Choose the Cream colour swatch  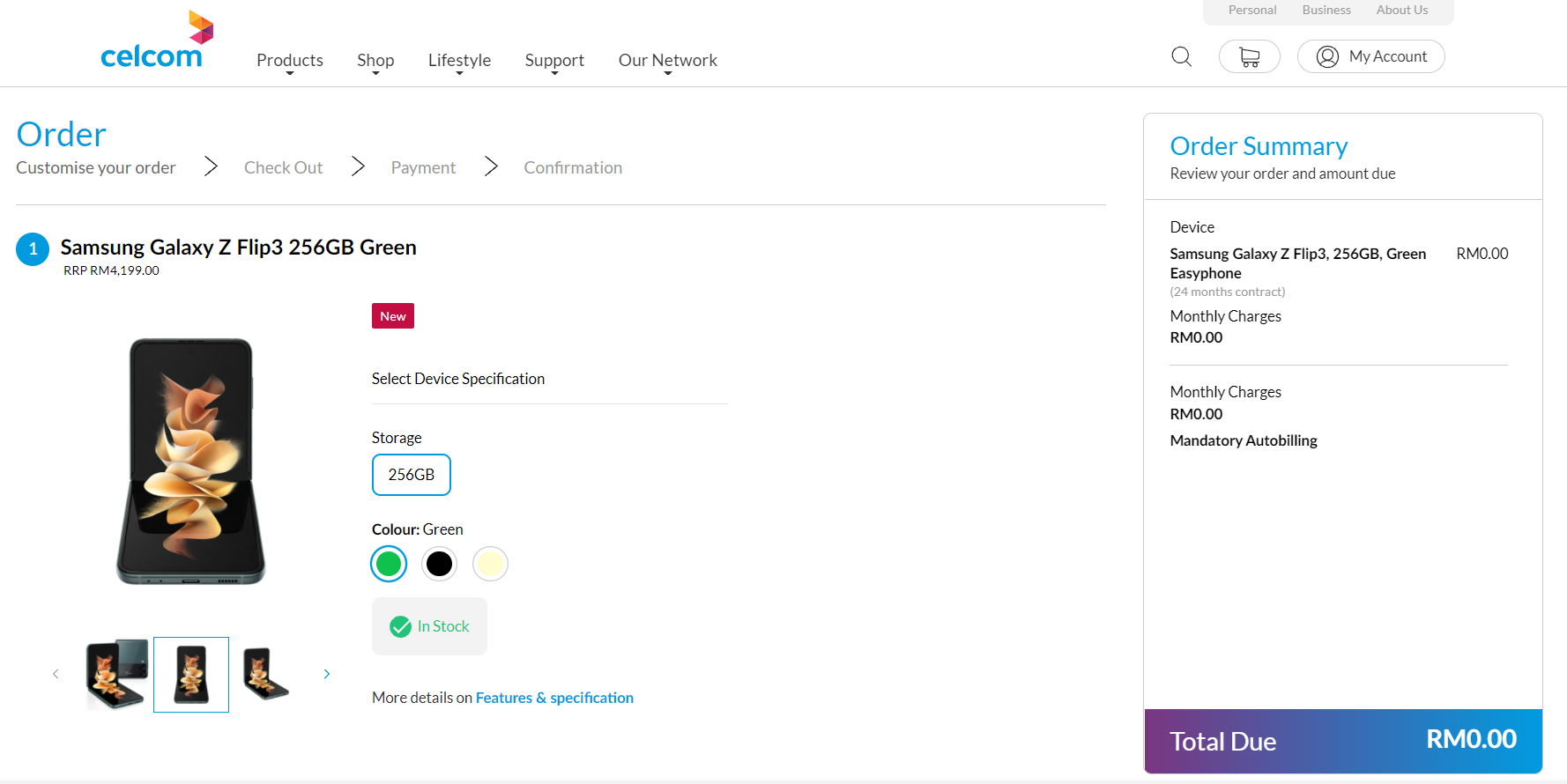click(x=490, y=564)
